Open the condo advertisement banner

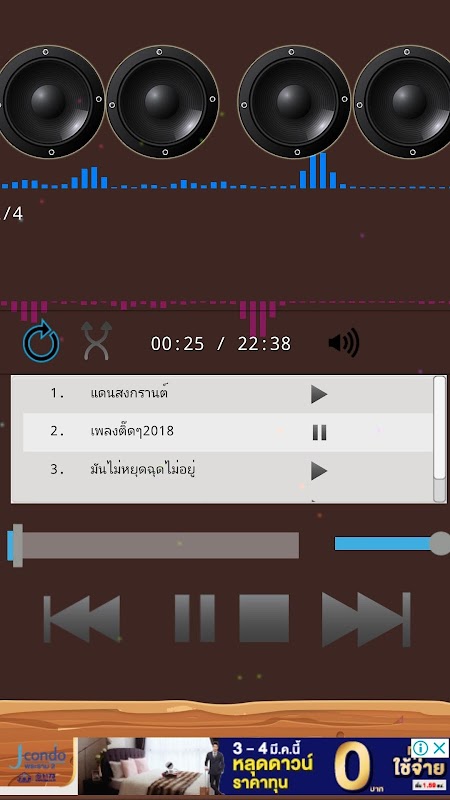(x=225, y=766)
